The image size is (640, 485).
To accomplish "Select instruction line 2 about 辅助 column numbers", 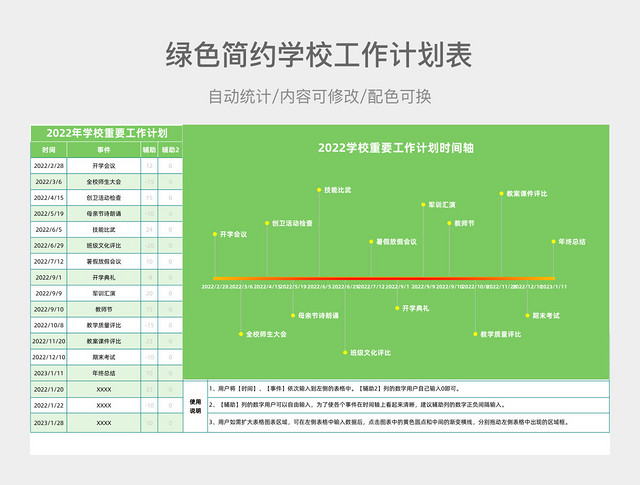I will [x=409, y=405].
